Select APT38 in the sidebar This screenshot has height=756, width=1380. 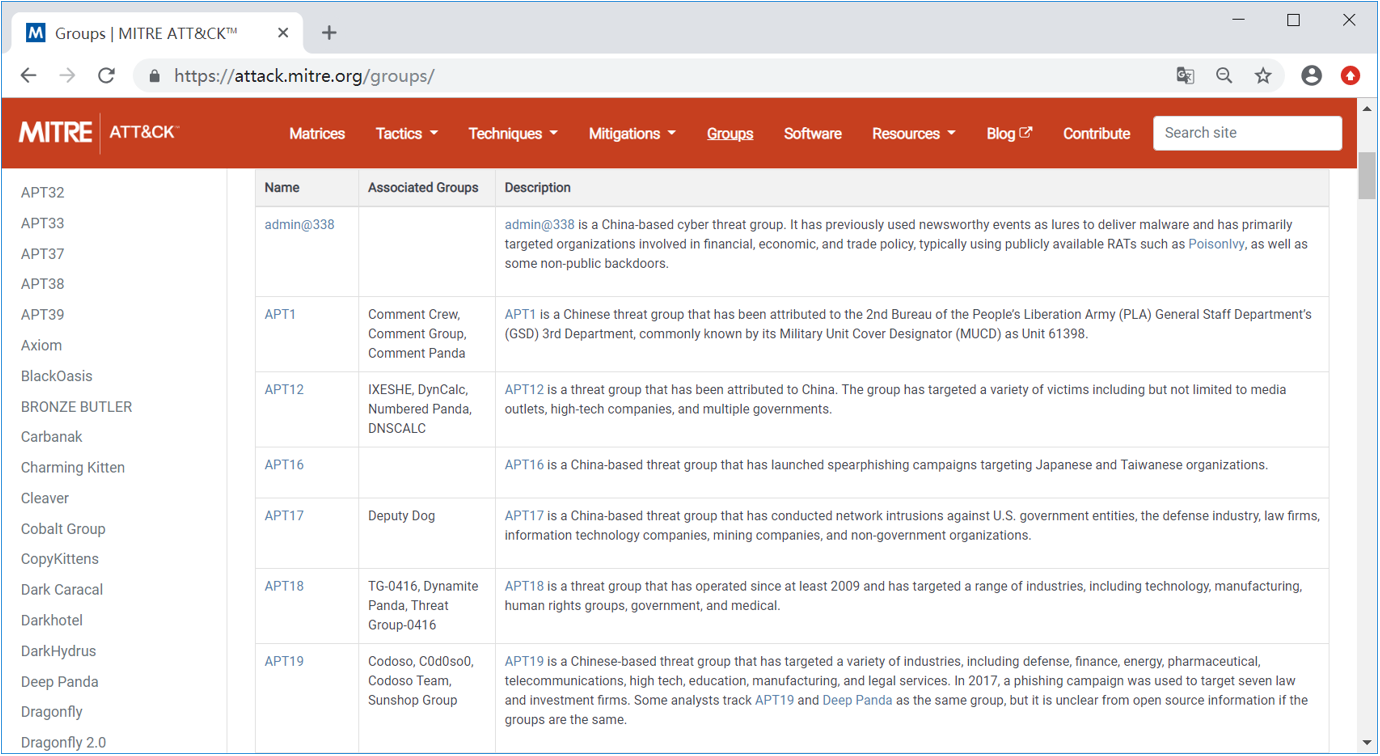tap(43, 284)
